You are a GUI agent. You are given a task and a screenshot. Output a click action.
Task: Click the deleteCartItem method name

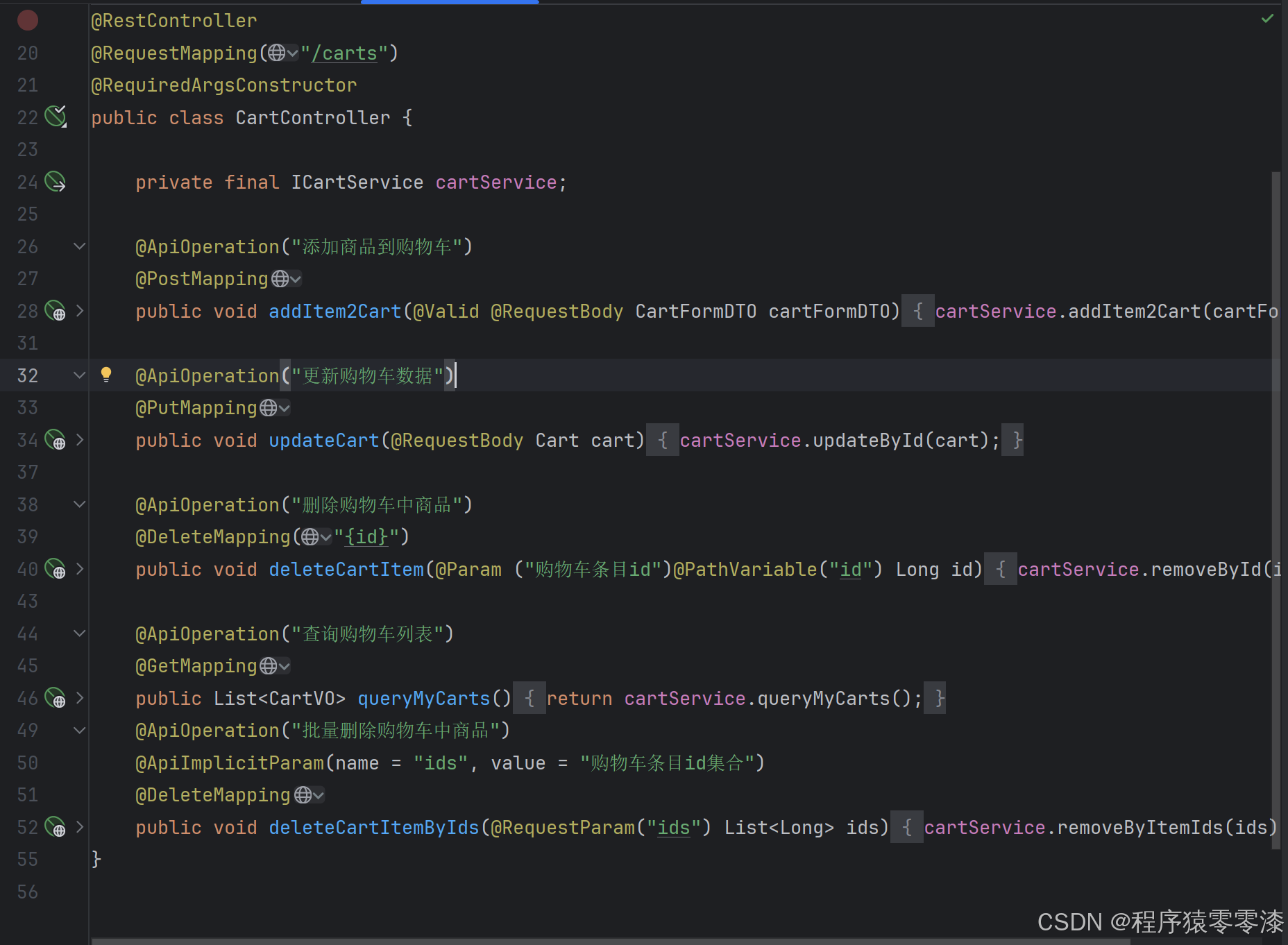click(x=346, y=570)
